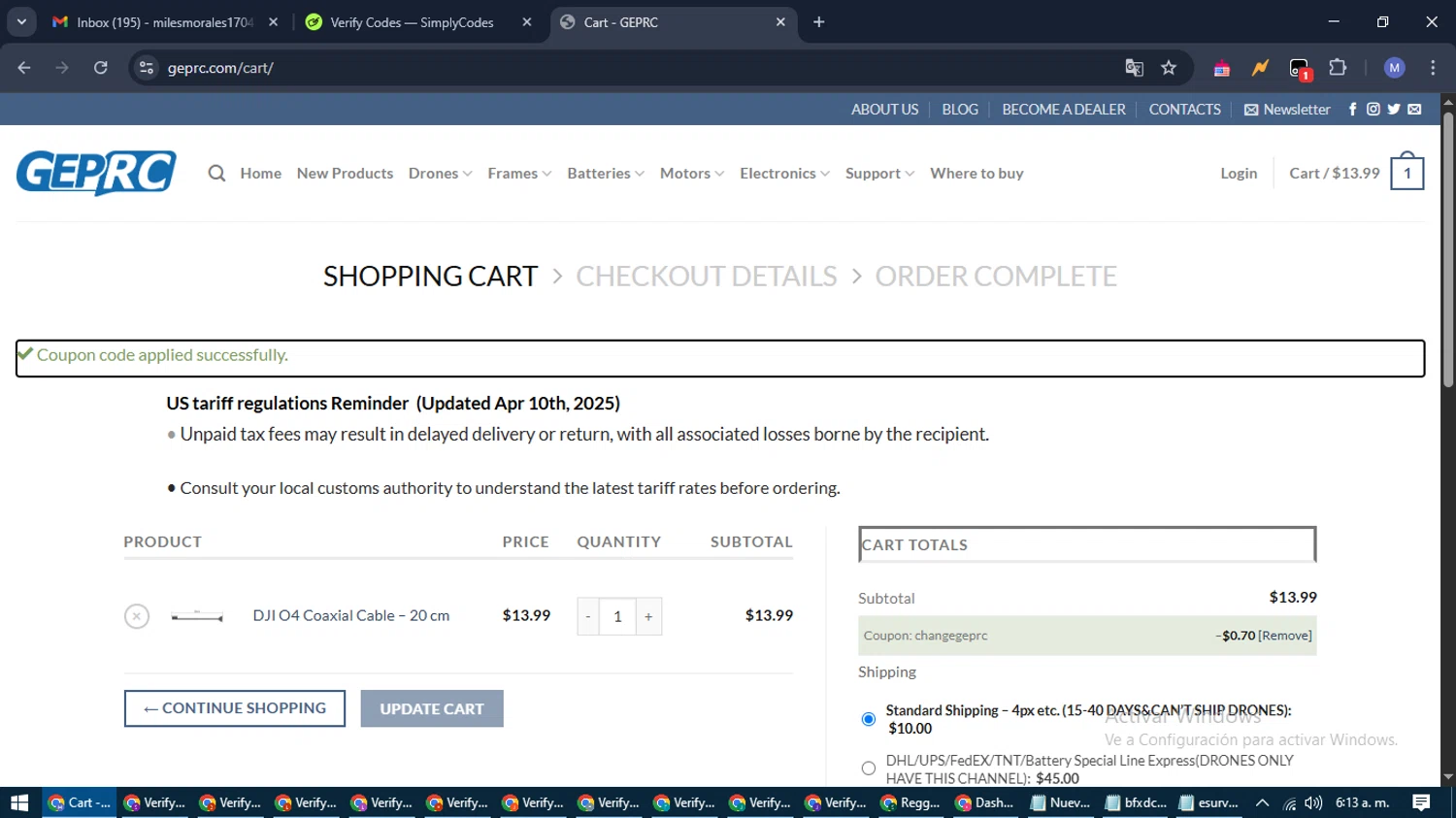
Task: Remove DJI O4 Coaxial Cable from cart
Action: pos(137,616)
